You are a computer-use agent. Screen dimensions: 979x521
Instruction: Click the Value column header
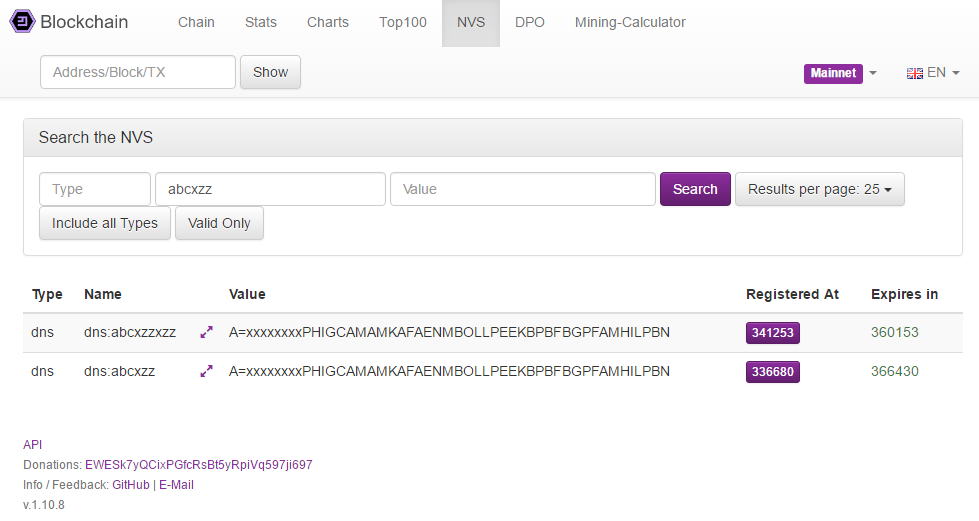pyautogui.click(x=247, y=294)
